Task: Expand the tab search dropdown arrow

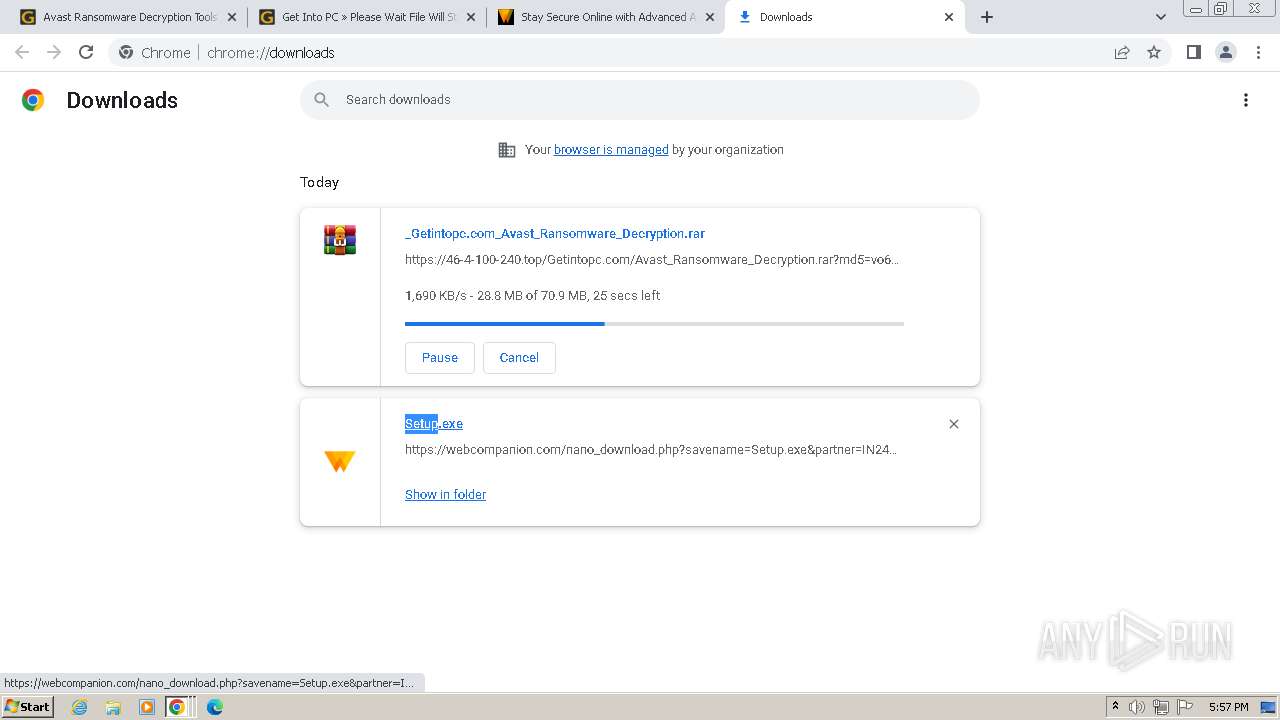Action: point(1161,17)
